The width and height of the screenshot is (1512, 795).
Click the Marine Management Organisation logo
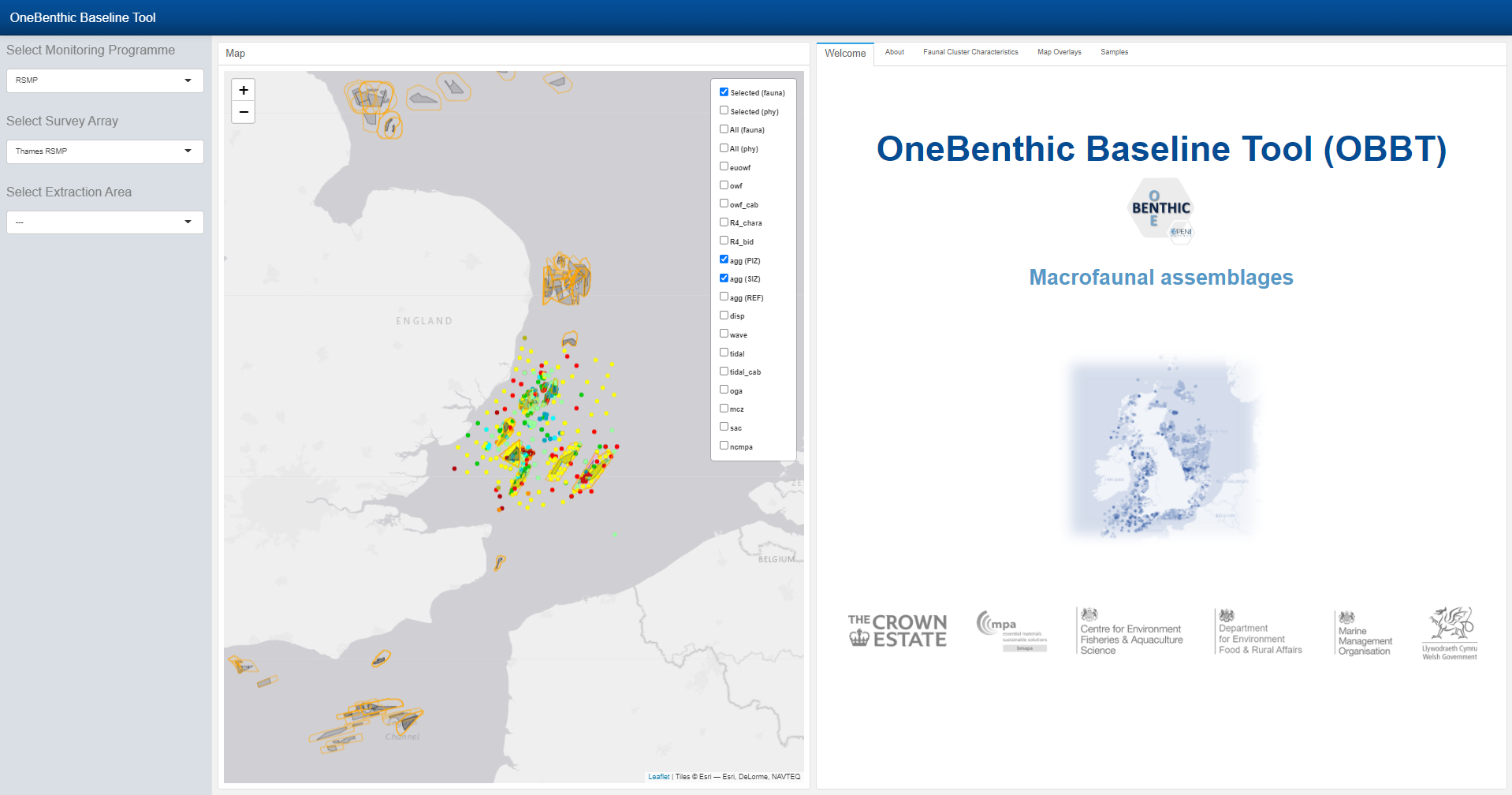(1364, 633)
